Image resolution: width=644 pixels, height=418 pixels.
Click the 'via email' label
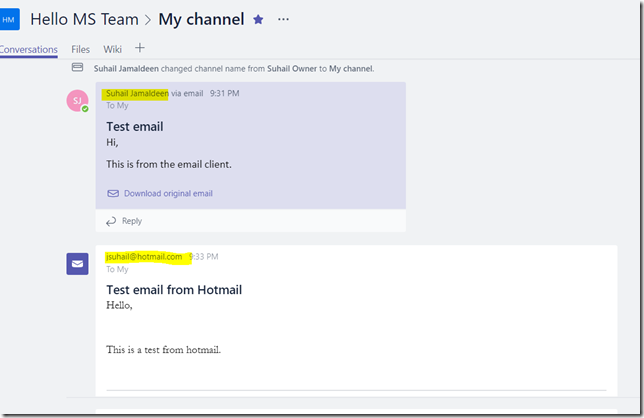point(187,93)
